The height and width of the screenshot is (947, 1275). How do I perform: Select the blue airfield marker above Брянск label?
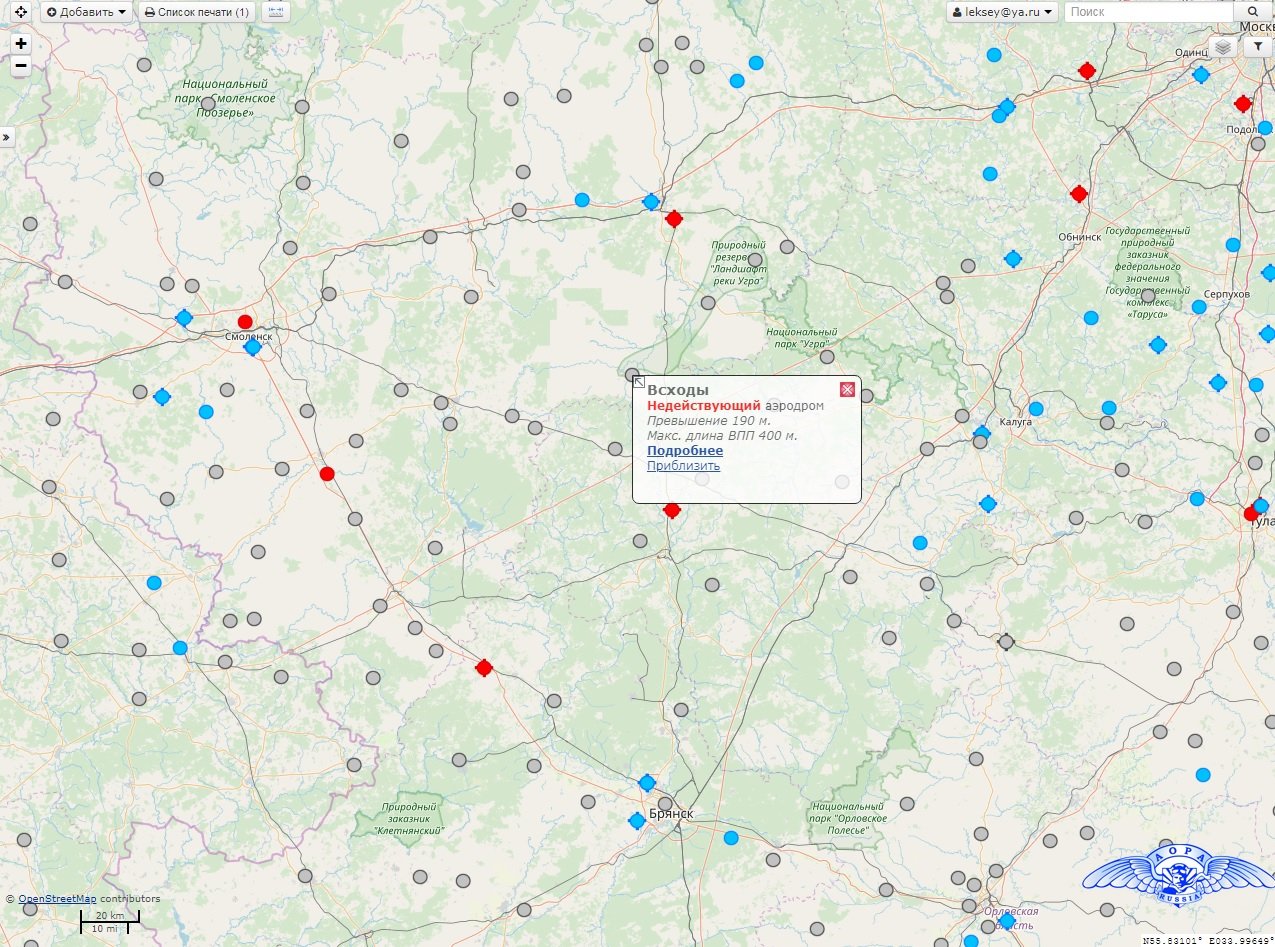[x=647, y=782]
